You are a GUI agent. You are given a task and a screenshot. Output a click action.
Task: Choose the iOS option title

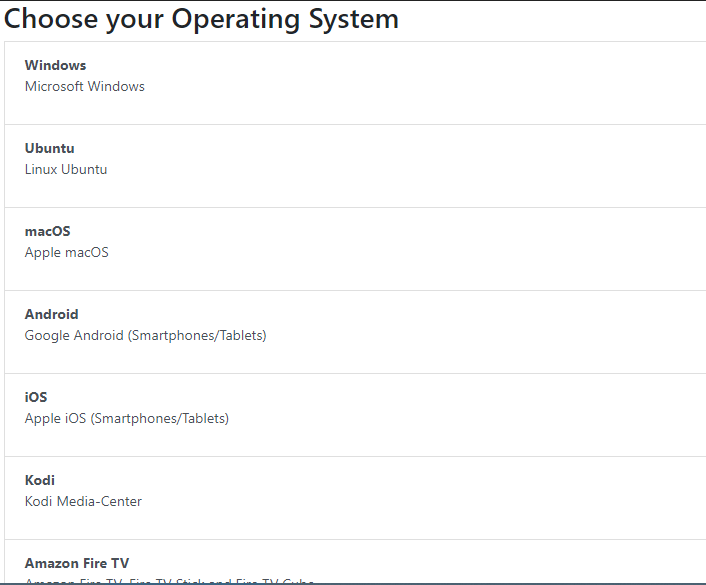pos(36,397)
